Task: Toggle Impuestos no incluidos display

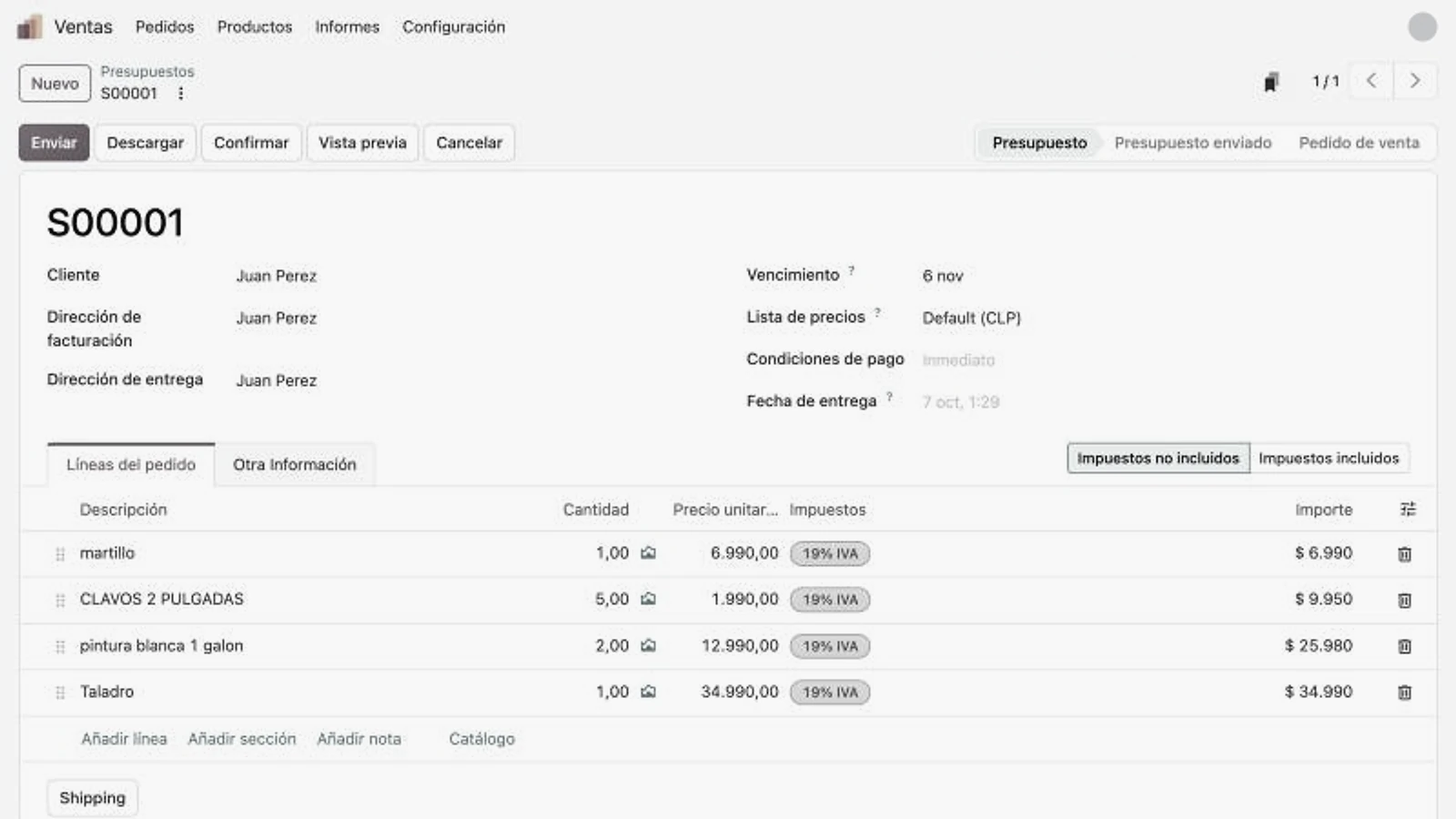Action: click(x=1158, y=458)
